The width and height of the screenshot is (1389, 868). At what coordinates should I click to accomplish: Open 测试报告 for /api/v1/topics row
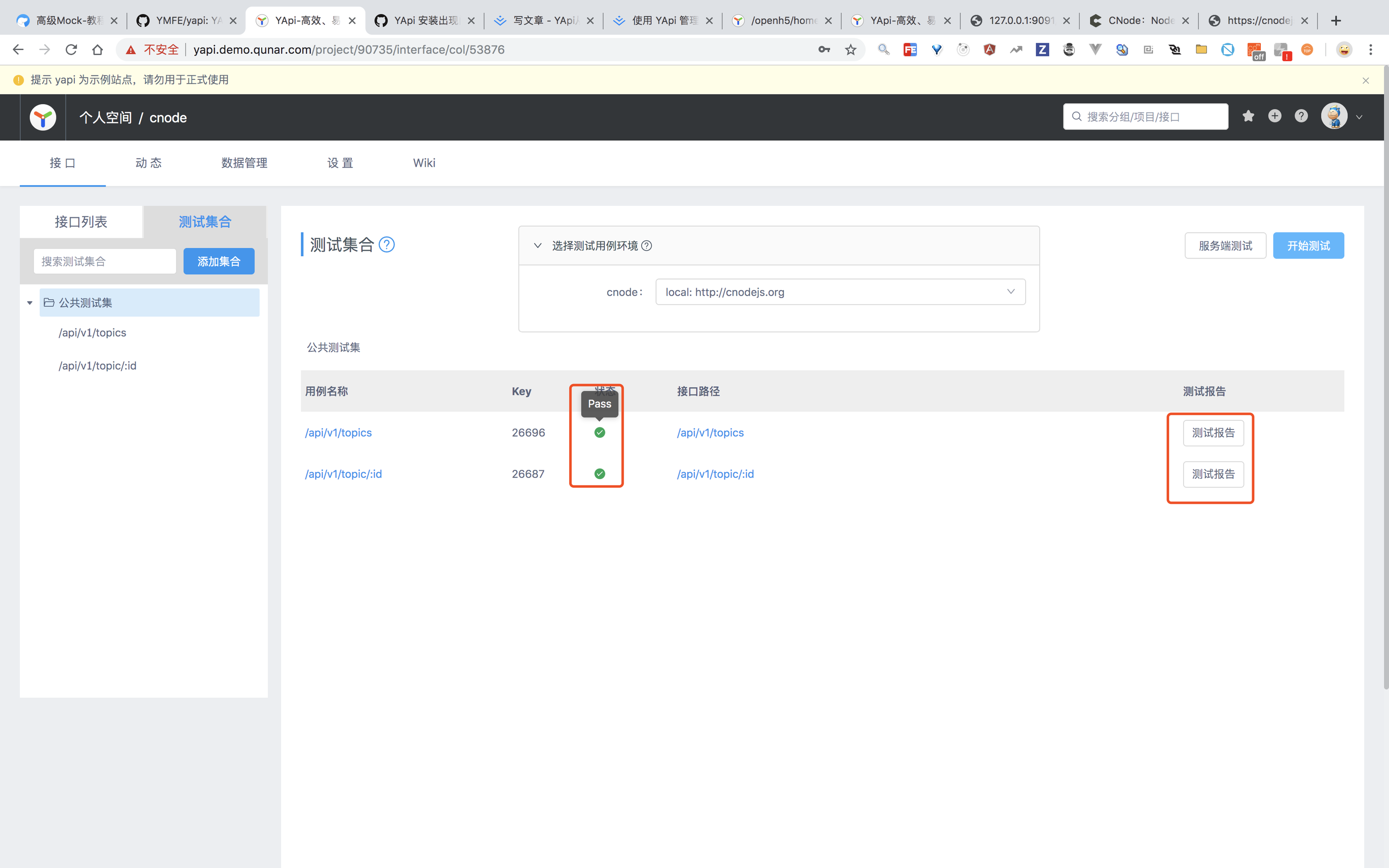(x=1213, y=433)
